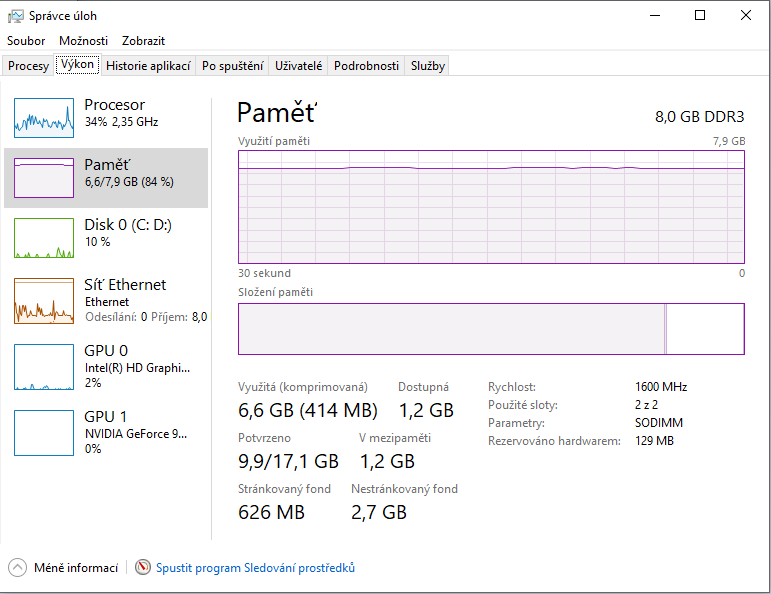
Task: Open the Uživatelé tab
Action: pyautogui.click(x=299, y=66)
